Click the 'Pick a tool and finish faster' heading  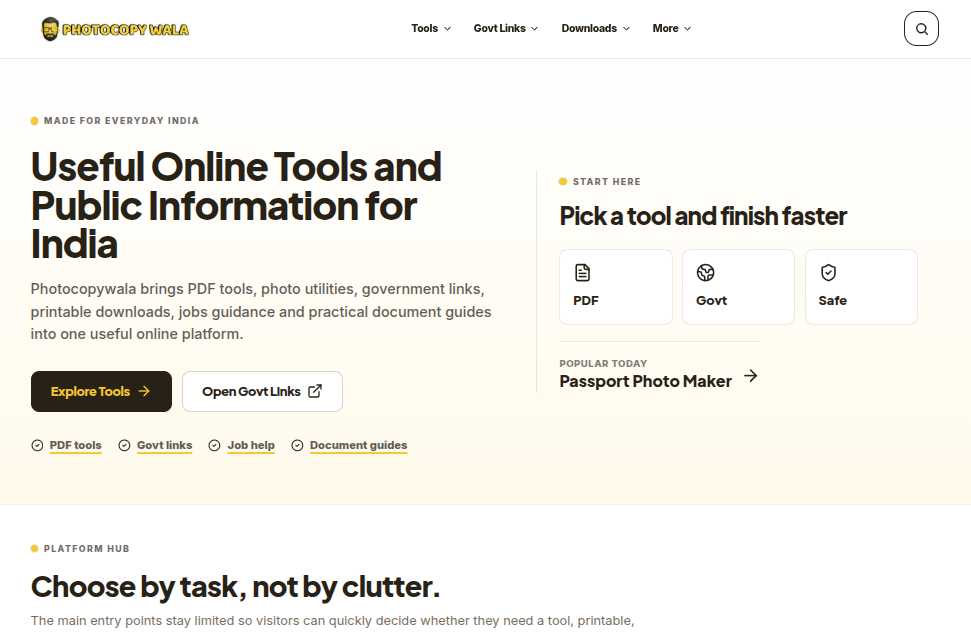pyautogui.click(x=703, y=216)
